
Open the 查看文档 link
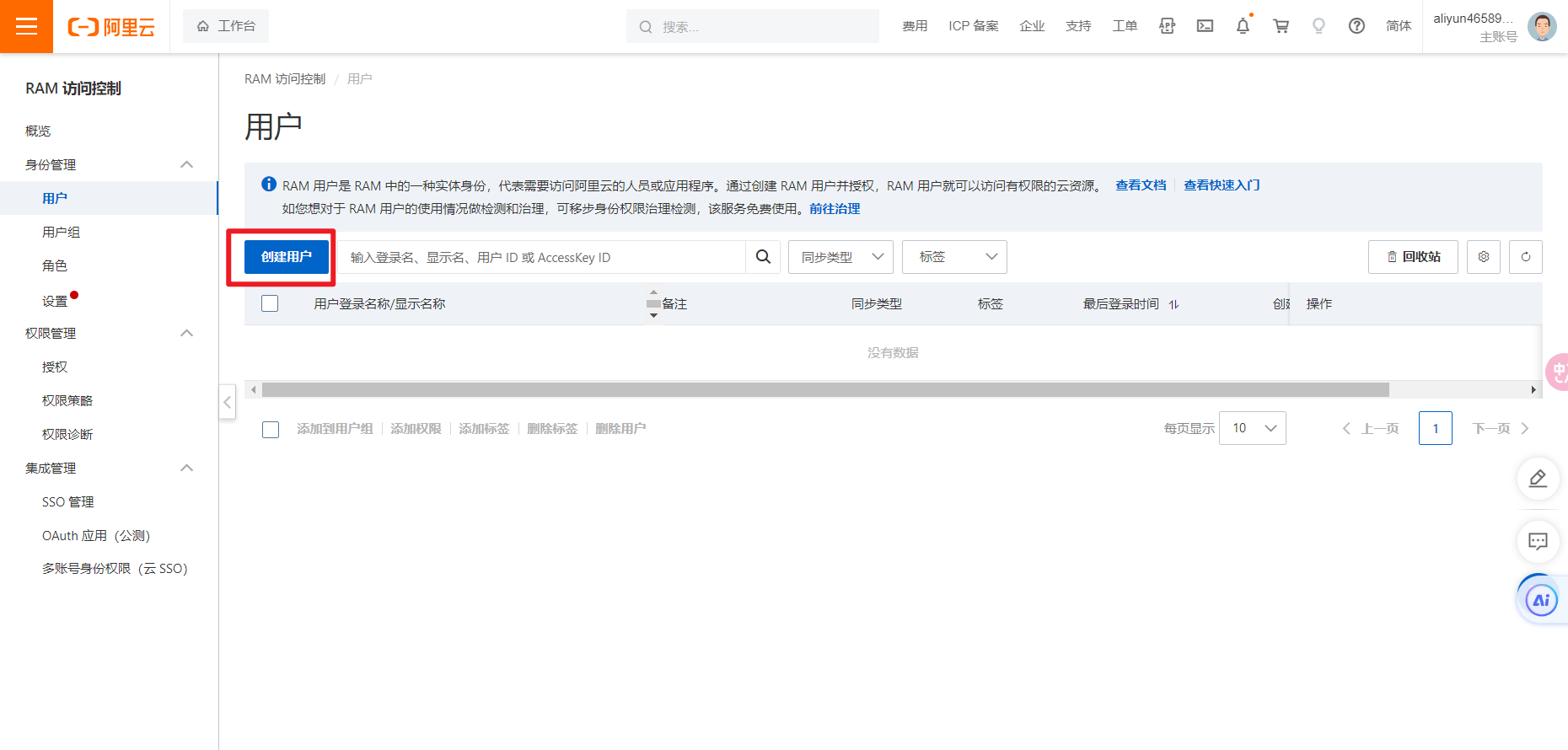[1141, 185]
